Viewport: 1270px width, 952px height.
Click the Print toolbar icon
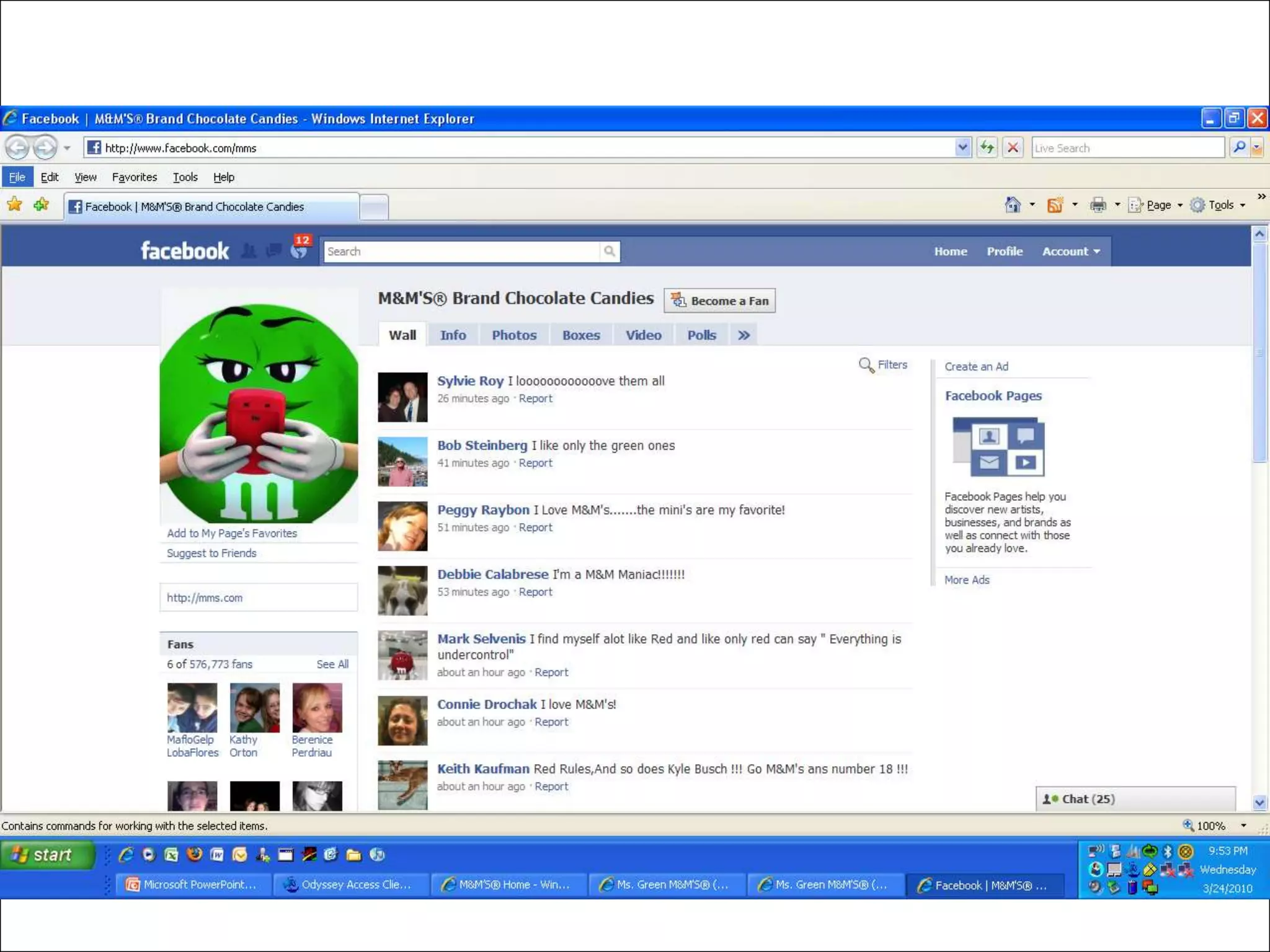(x=1098, y=205)
